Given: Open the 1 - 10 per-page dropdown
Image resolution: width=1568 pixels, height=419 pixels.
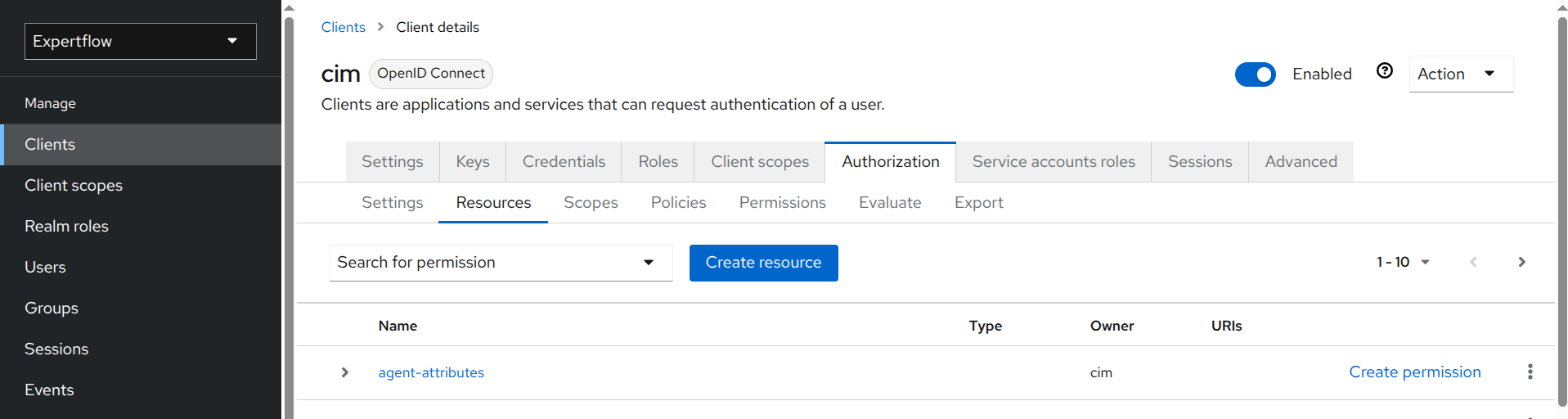Looking at the screenshot, I should tap(1403, 262).
